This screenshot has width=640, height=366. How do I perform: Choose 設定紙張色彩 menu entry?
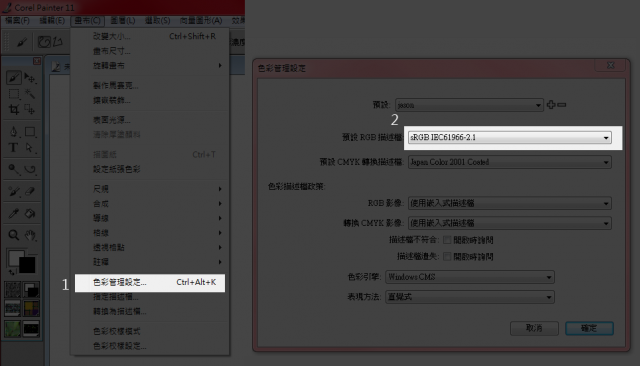150,169
